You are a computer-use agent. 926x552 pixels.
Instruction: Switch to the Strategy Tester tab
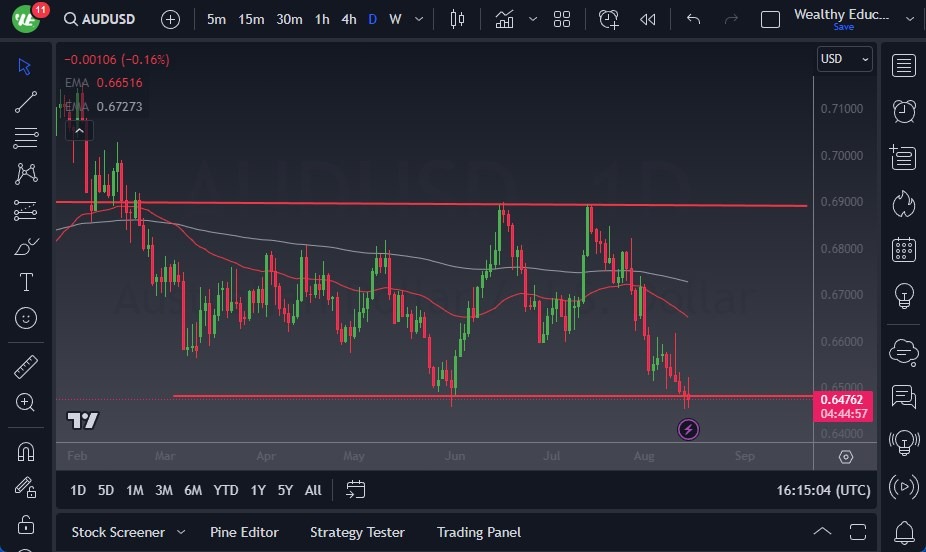click(357, 532)
